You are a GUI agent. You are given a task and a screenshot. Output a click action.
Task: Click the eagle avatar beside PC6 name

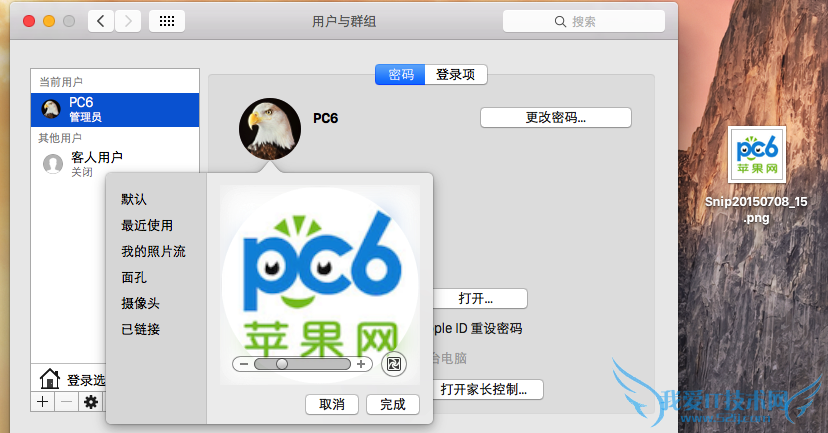coord(270,129)
